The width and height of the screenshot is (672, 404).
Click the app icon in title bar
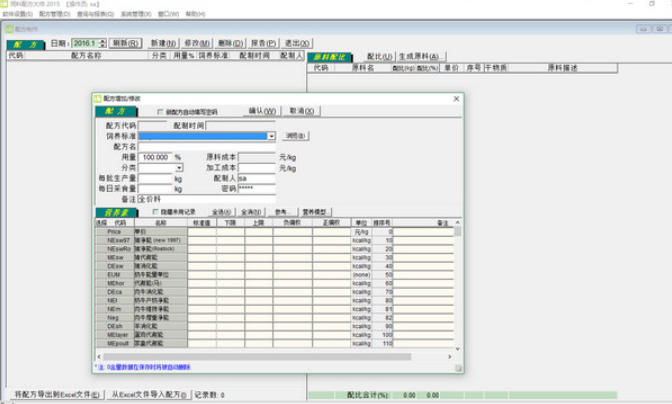(x=6, y=5)
